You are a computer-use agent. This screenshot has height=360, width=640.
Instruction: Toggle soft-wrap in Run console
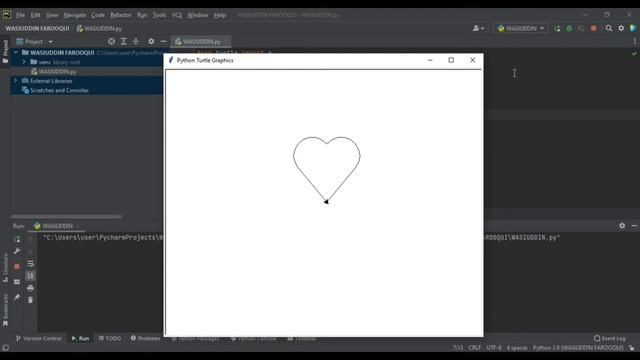30,264
